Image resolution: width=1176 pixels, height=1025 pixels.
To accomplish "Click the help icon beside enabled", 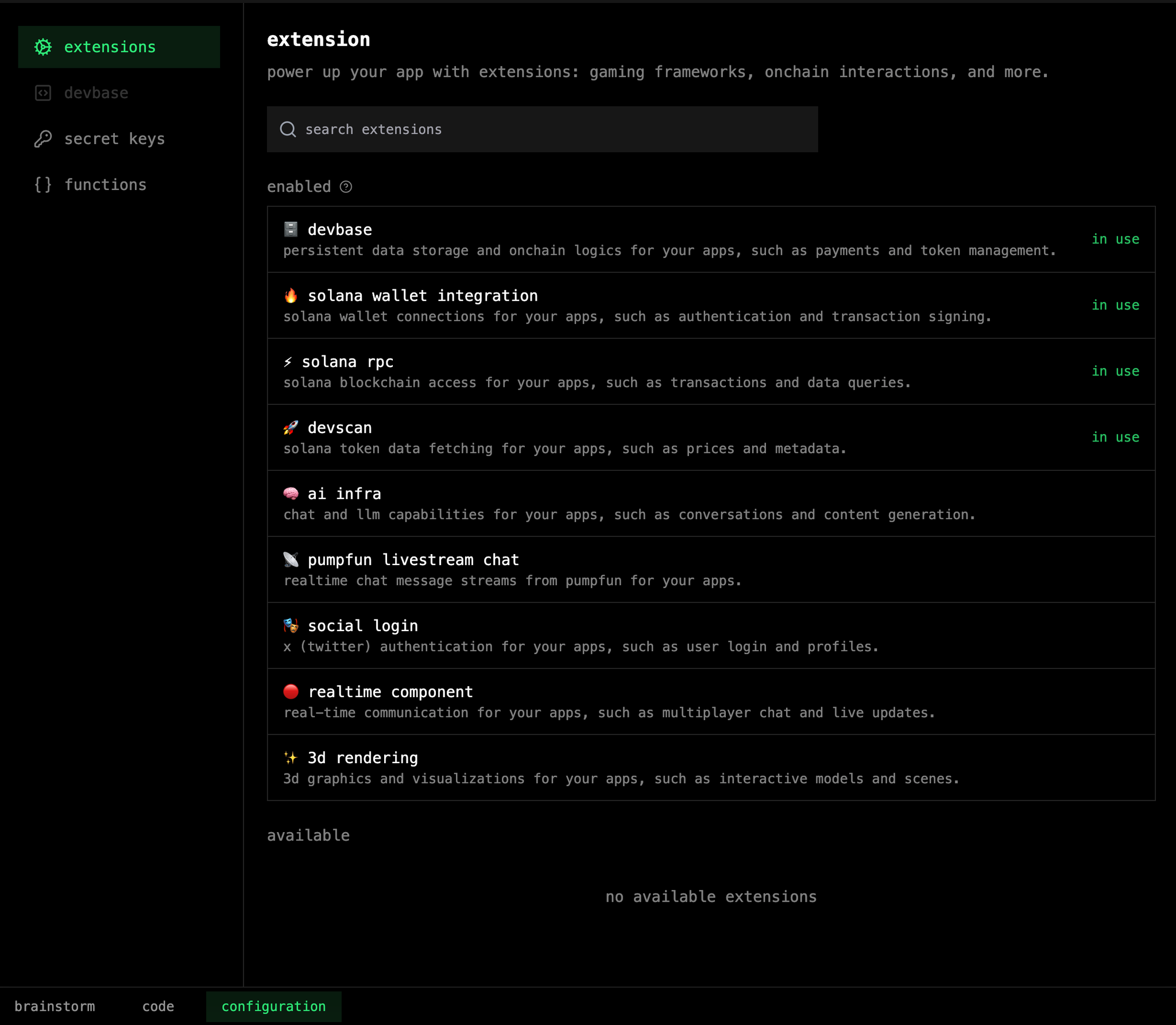I will pos(346,187).
